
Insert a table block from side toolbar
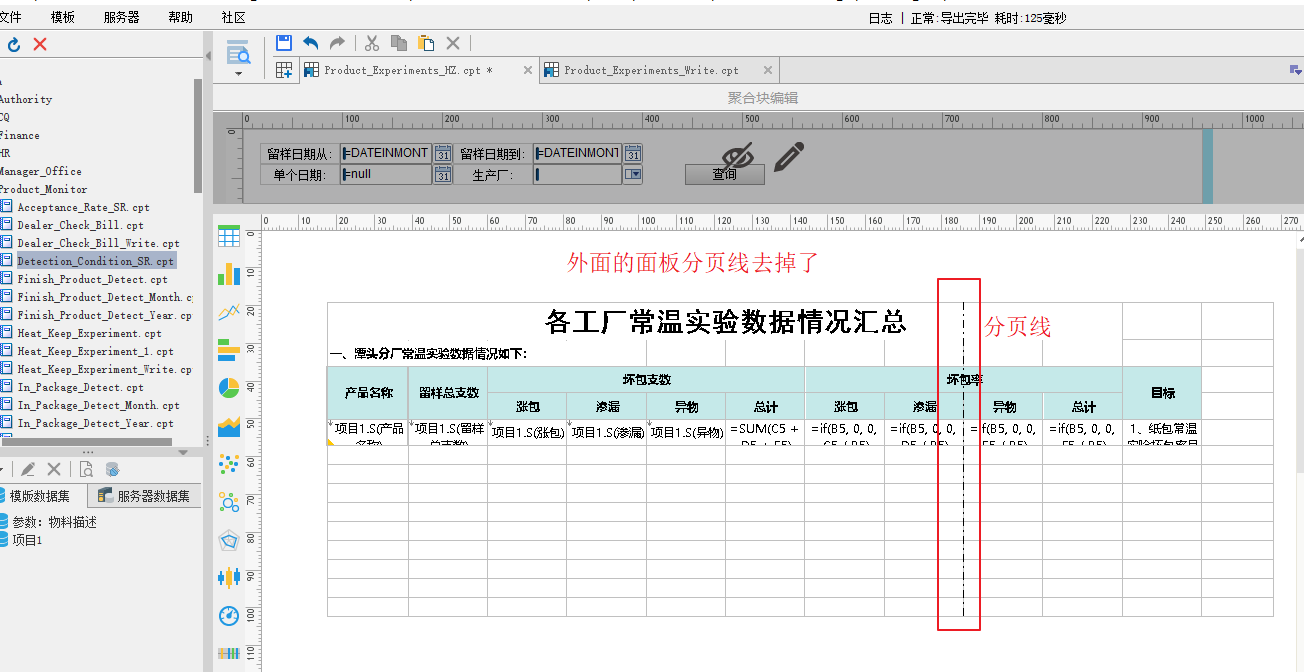229,237
